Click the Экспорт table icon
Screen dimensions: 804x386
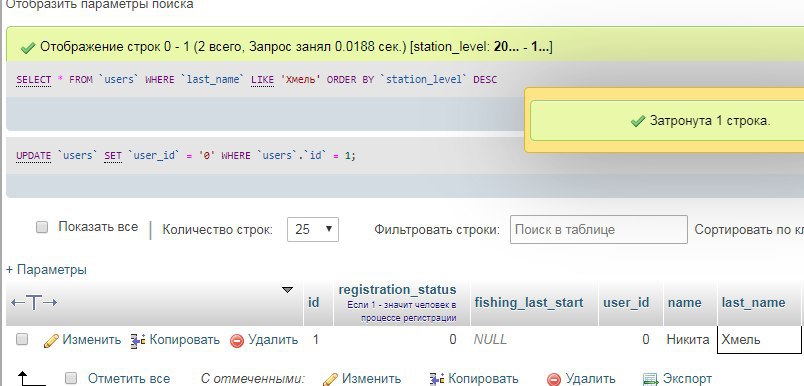coord(650,379)
